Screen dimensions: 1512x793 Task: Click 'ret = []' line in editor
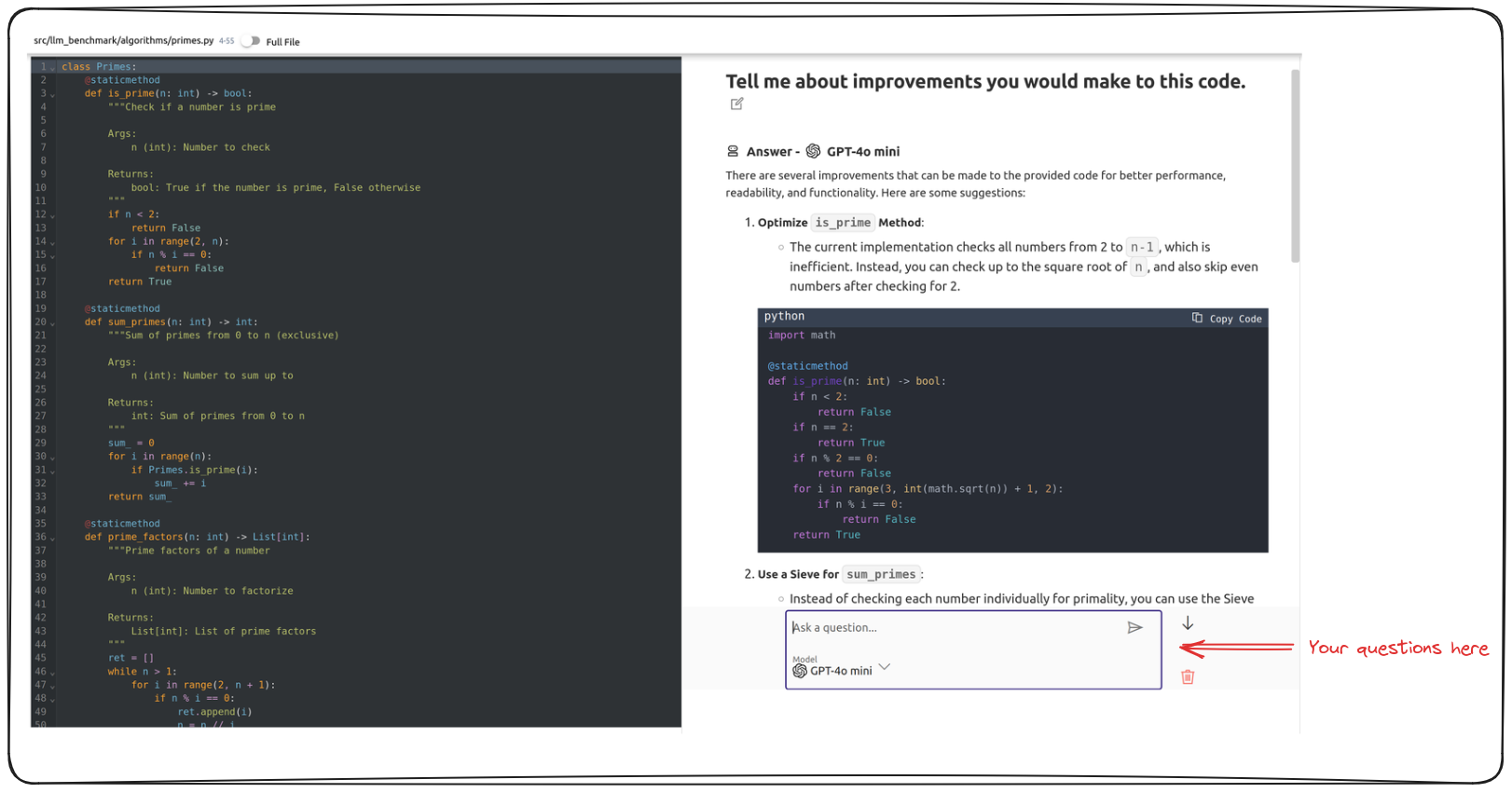tap(131, 658)
